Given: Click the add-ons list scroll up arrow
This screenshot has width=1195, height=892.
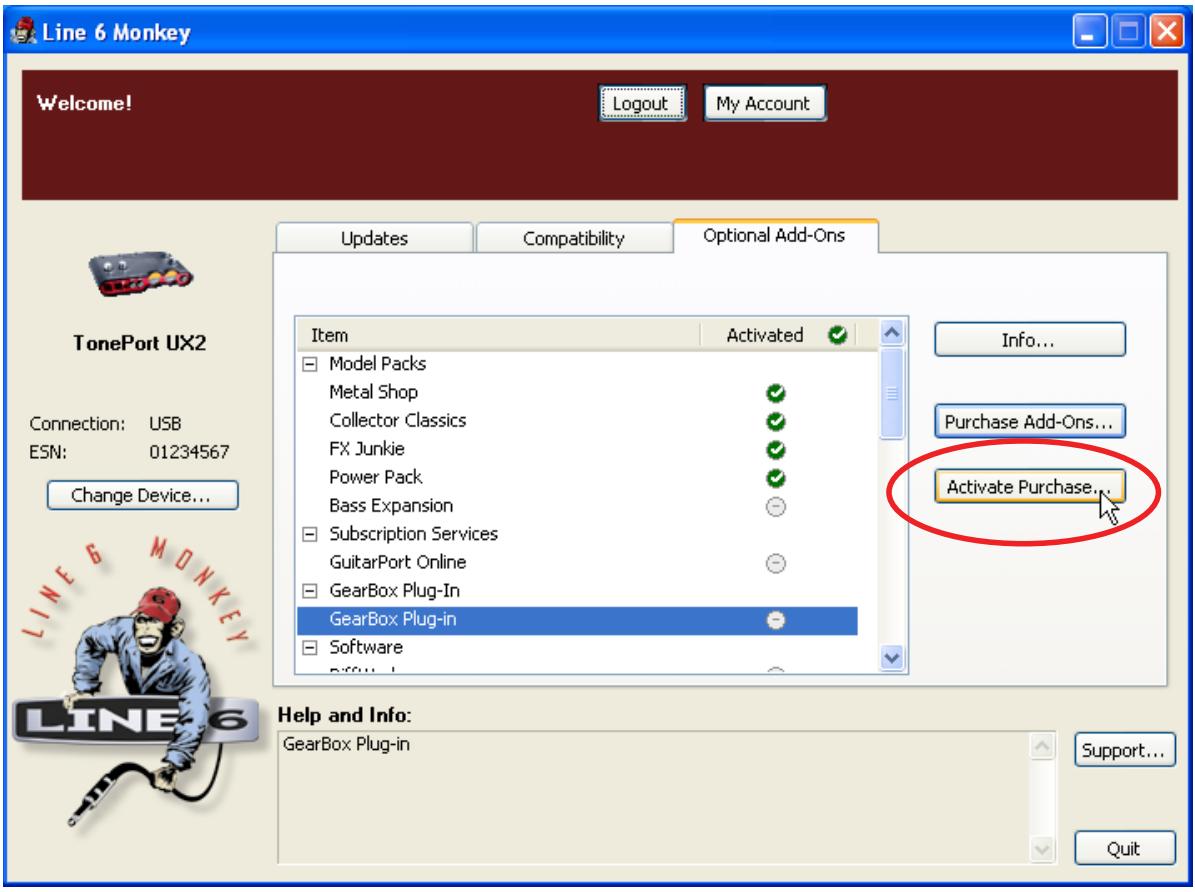Looking at the screenshot, I should [892, 332].
